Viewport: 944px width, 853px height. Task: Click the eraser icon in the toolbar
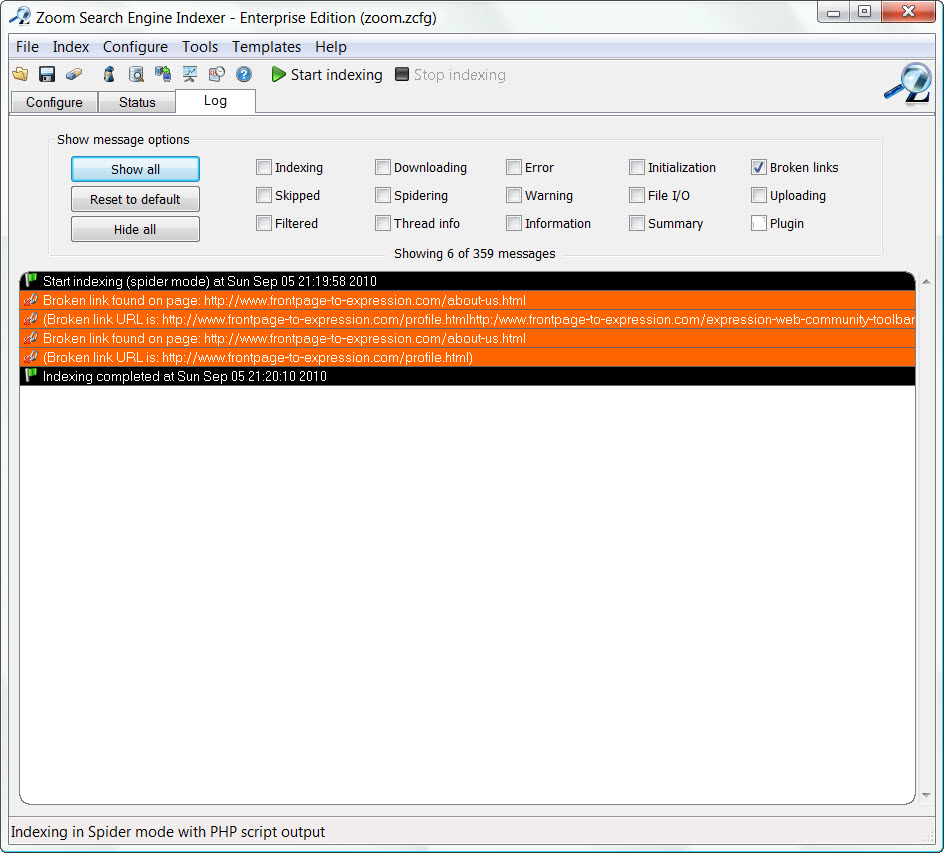coord(74,74)
